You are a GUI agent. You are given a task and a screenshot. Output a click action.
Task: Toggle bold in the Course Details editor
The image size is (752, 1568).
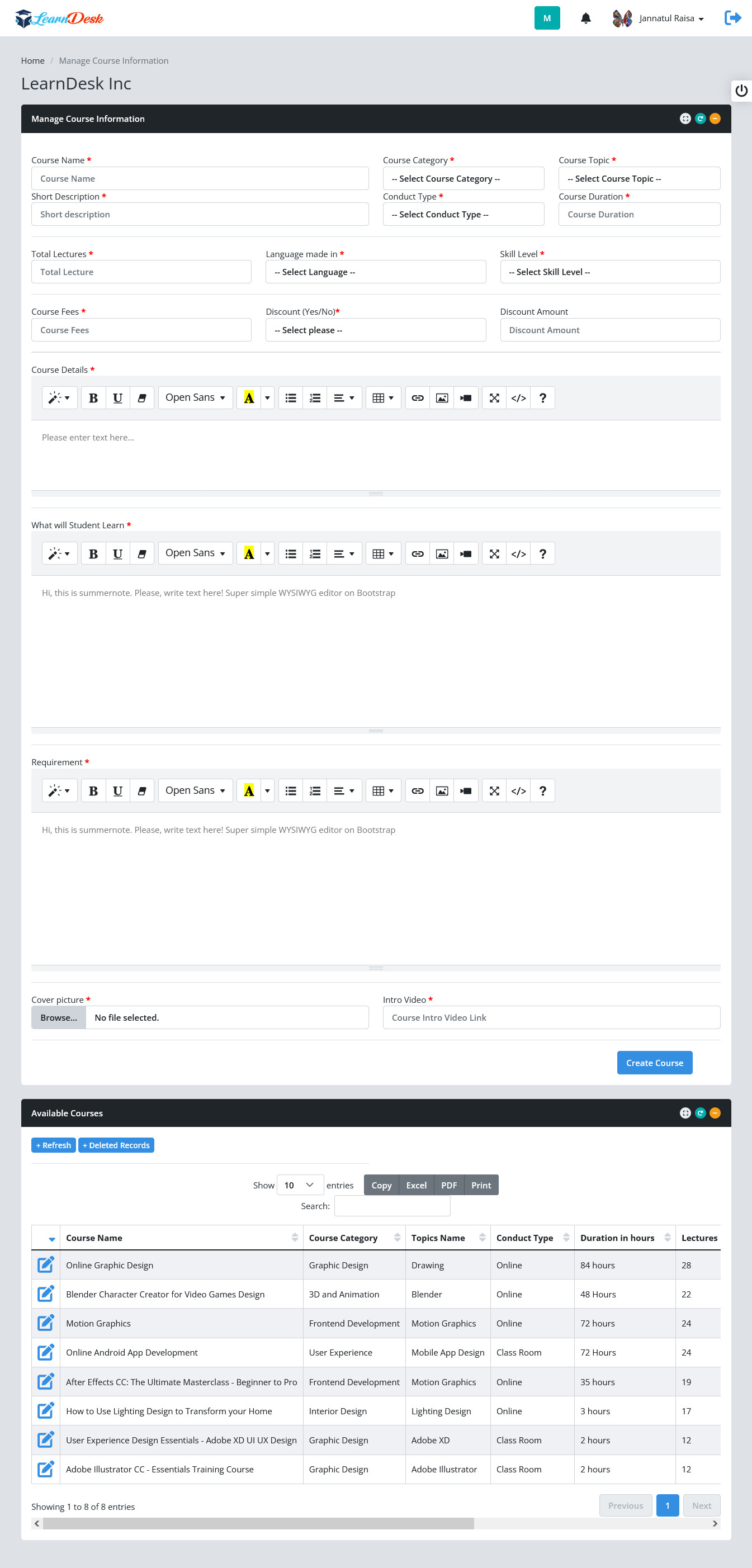[x=93, y=398]
